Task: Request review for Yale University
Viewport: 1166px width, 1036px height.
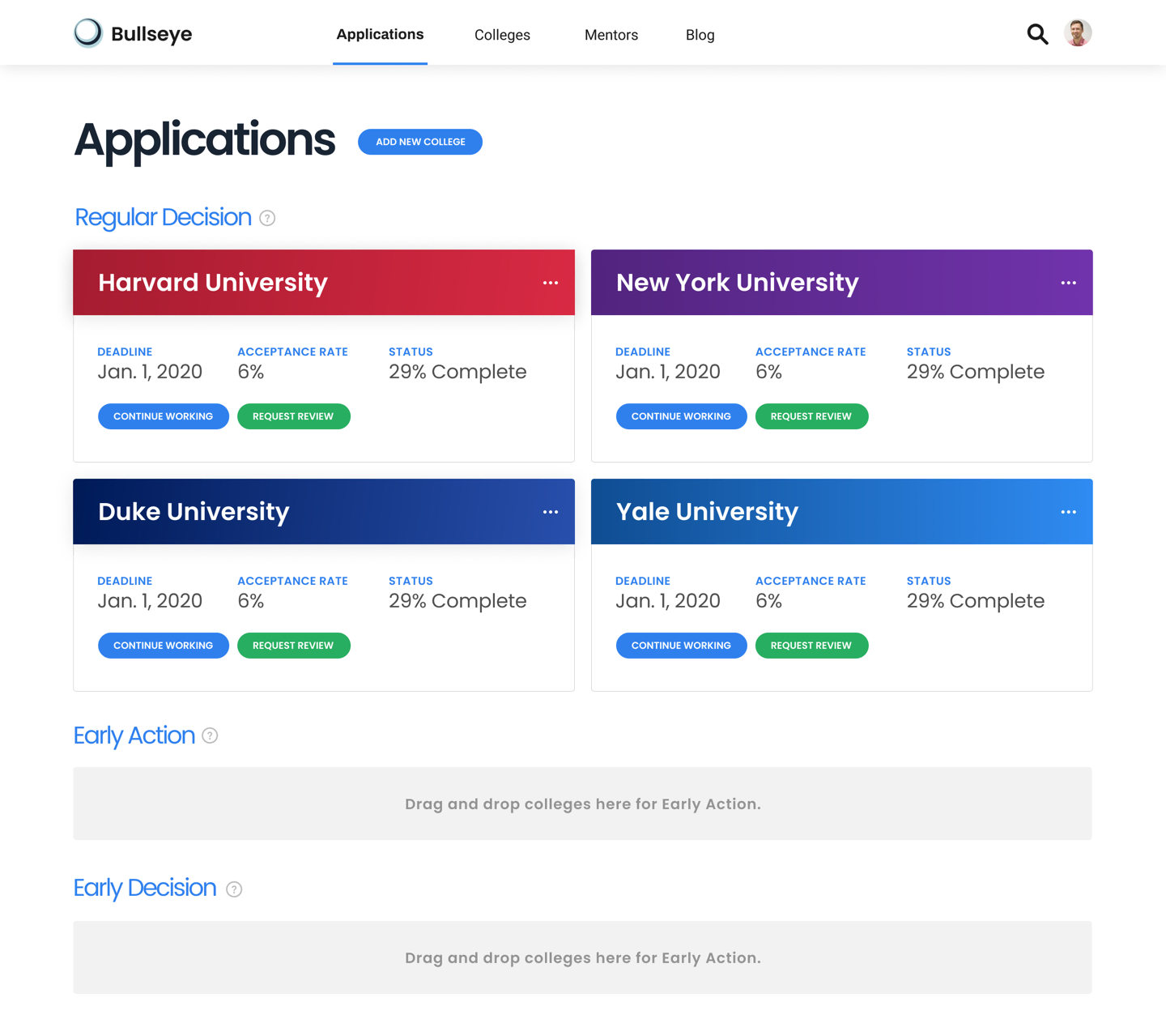Action: 811,646
